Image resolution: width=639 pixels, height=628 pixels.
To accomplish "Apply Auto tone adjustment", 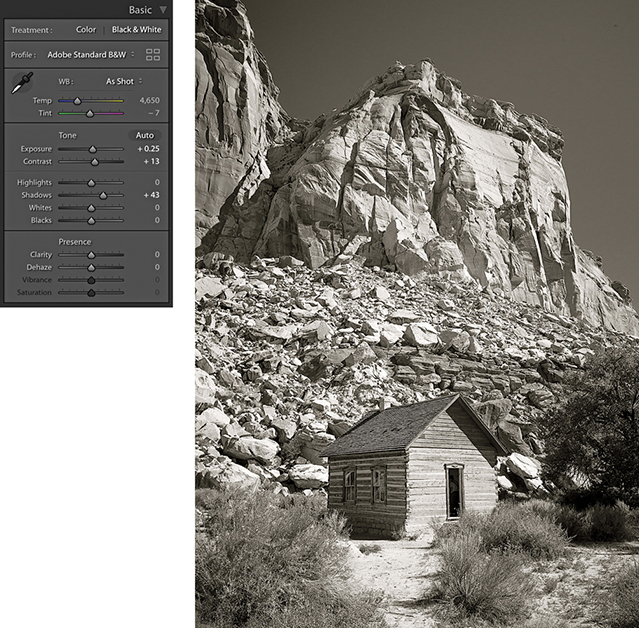I will (x=145, y=135).
